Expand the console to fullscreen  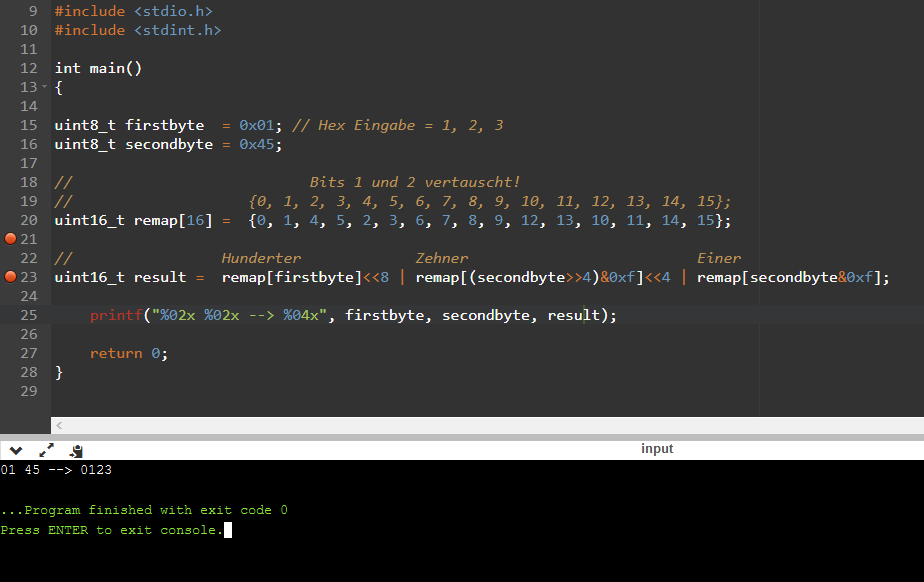coord(46,451)
